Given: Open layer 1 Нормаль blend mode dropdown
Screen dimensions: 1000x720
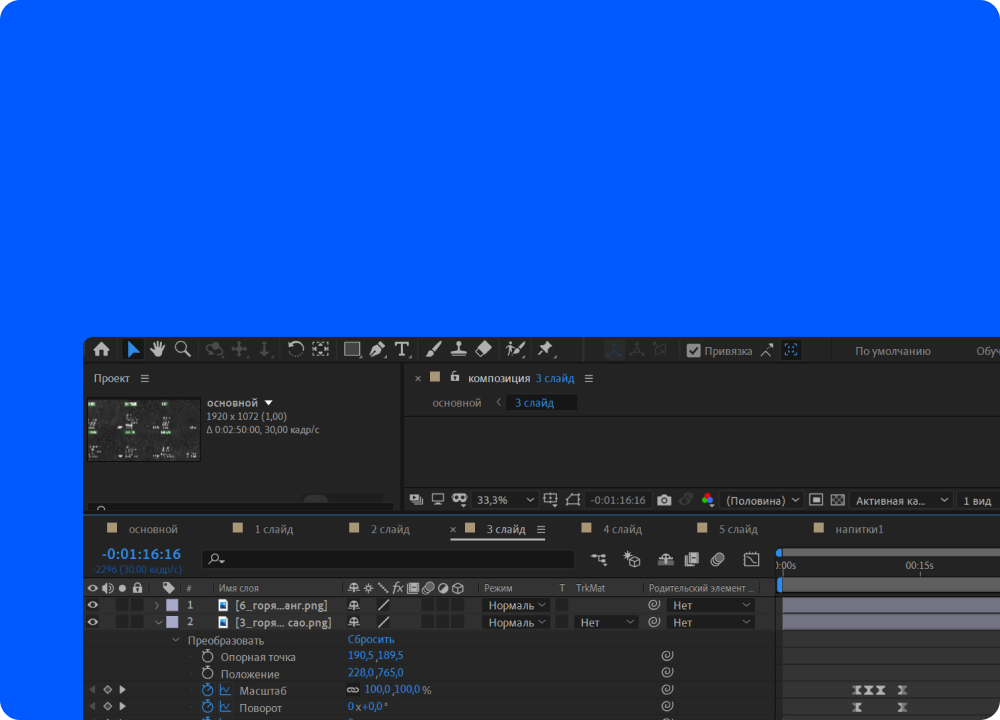Looking at the screenshot, I should coord(516,605).
